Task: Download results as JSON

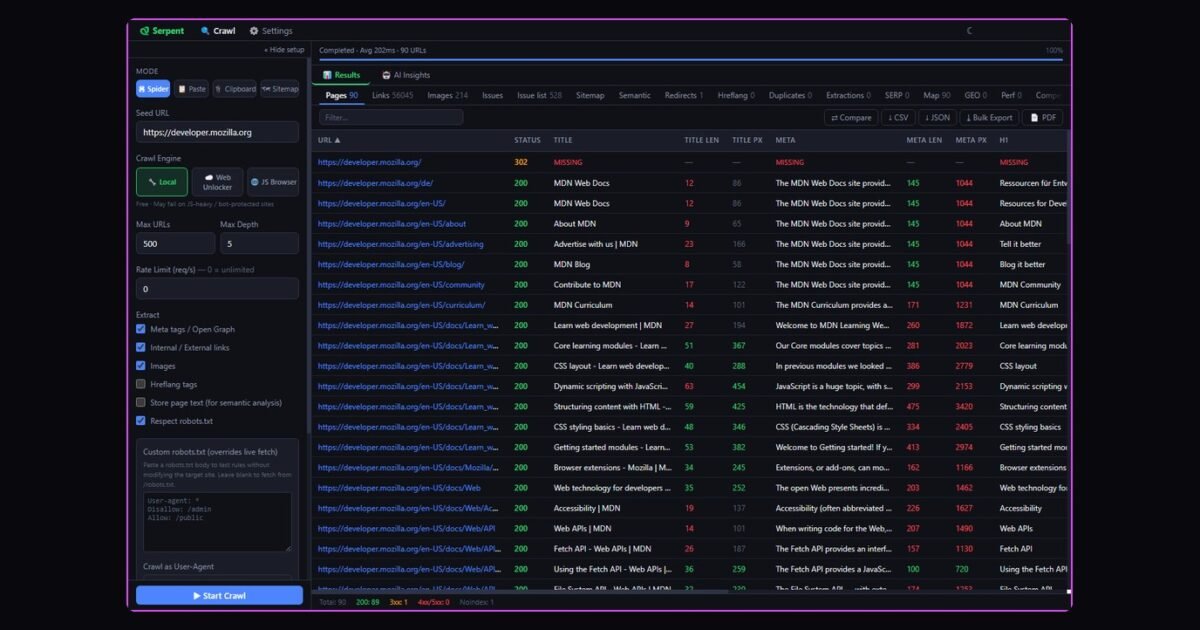Action: coord(936,117)
